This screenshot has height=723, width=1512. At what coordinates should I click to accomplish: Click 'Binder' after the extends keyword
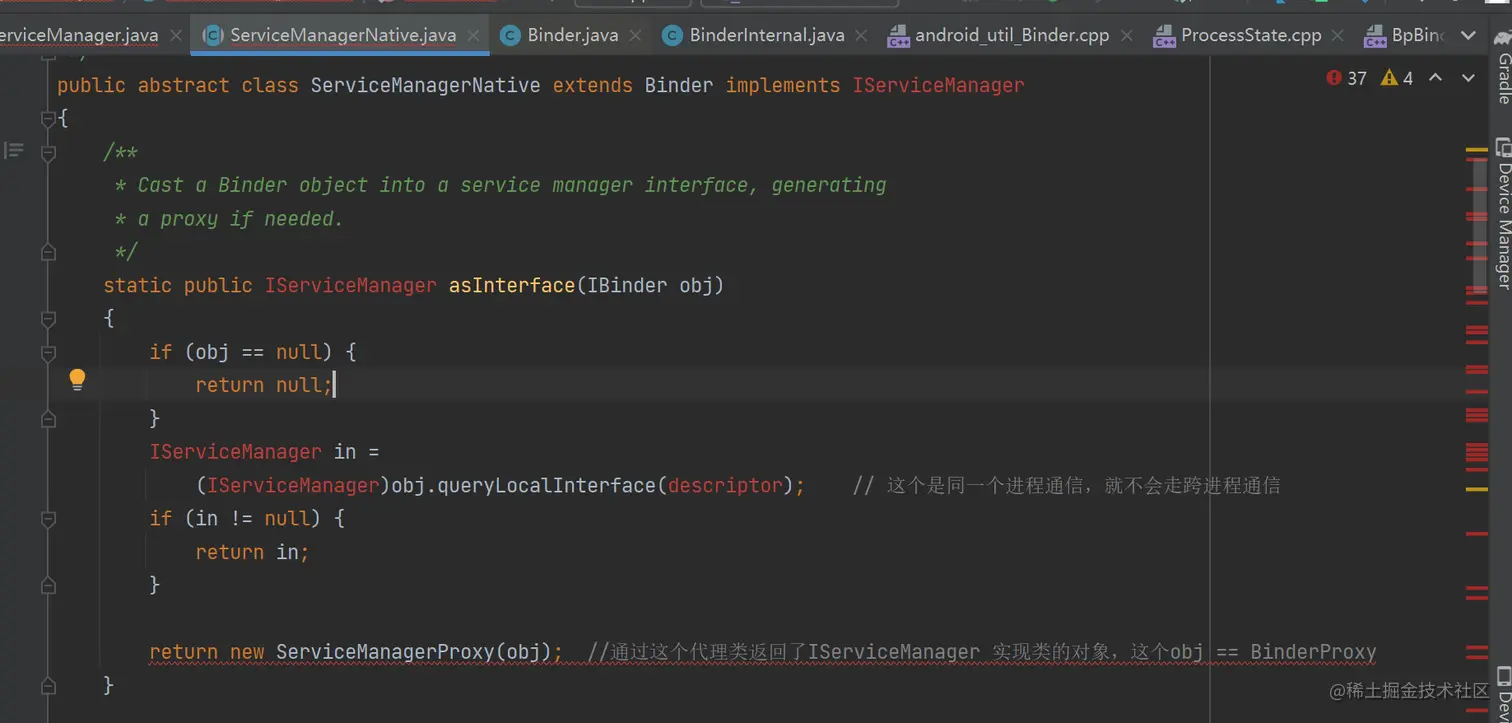tap(679, 86)
